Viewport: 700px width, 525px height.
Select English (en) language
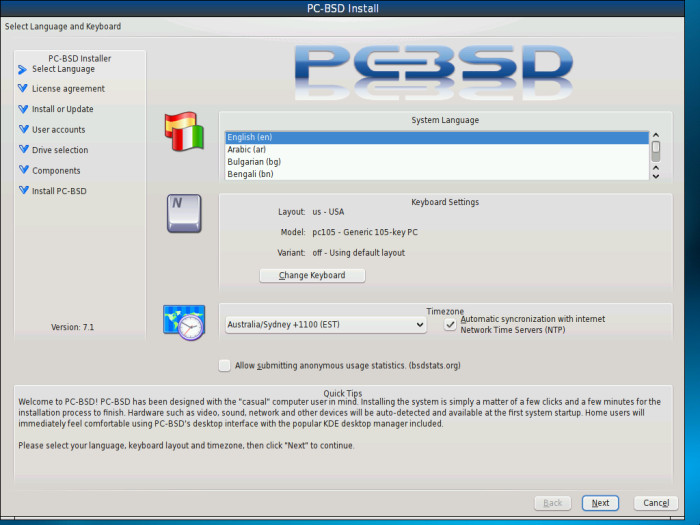click(x=437, y=137)
